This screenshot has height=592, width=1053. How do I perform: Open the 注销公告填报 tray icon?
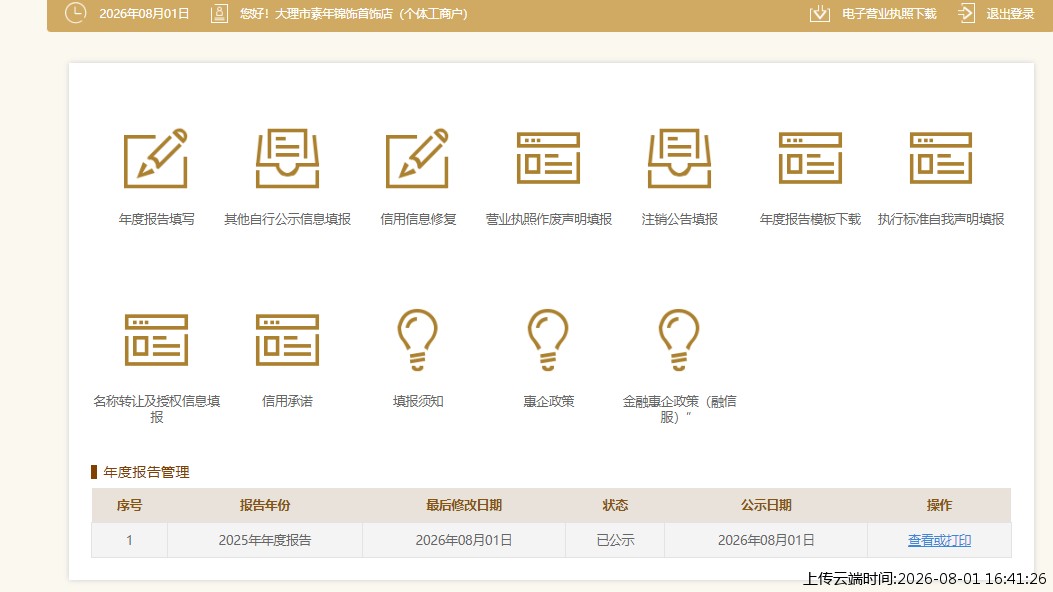[x=679, y=158]
